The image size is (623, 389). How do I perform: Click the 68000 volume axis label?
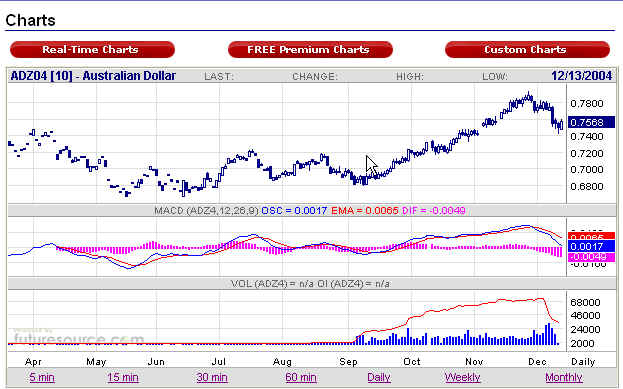(585, 302)
